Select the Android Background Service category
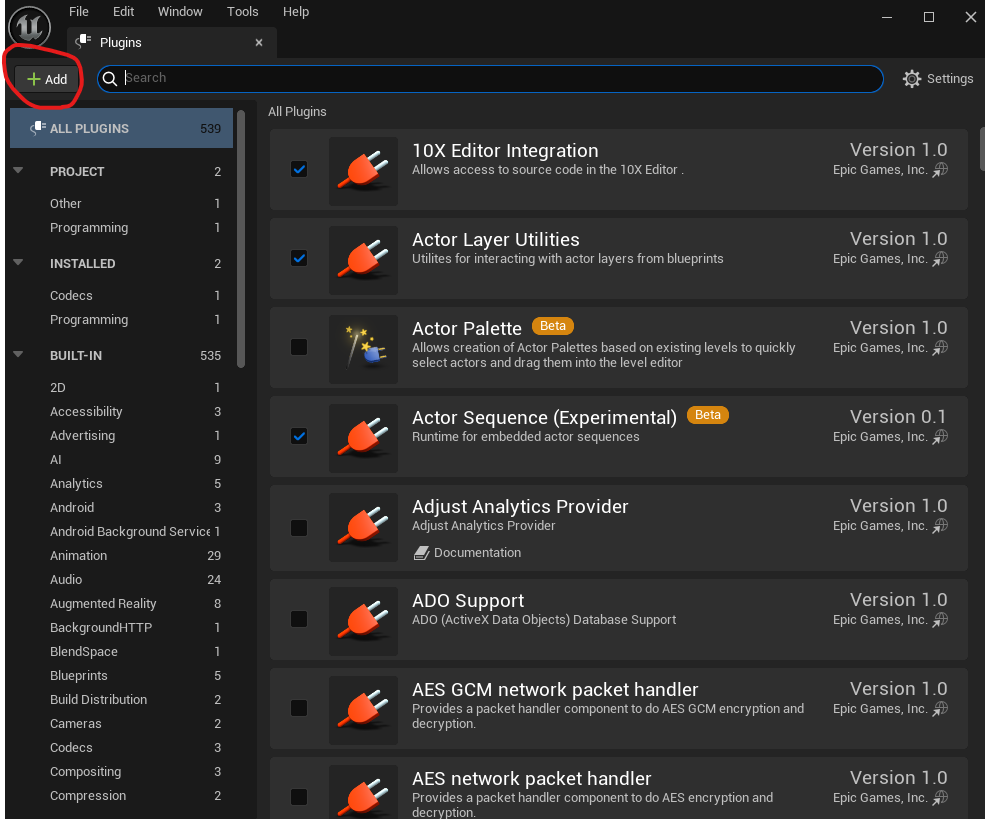Image resolution: width=985 pixels, height=819 pixels. click(x=130, y=531)
